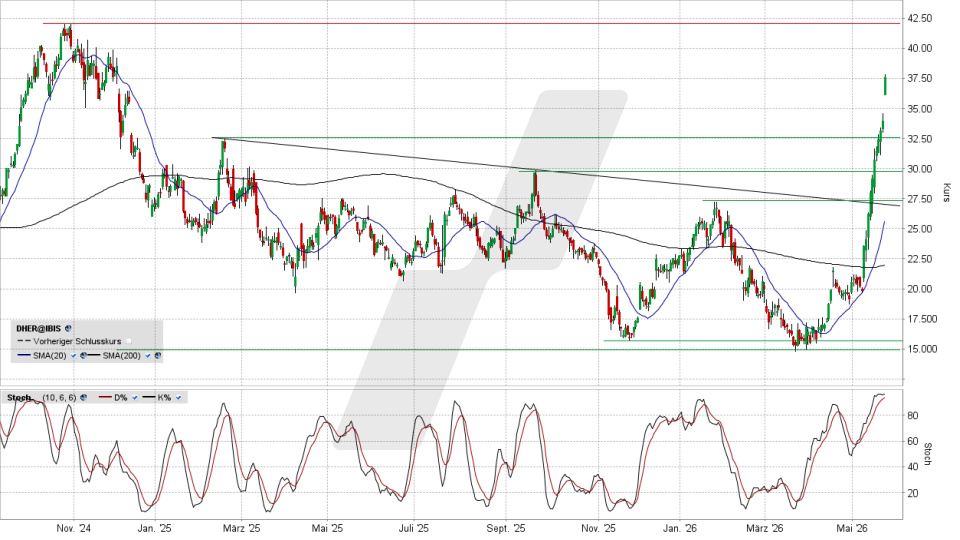Click the SMA(20) legend label
Screen dimensions: 960x540
pos(50,355)
